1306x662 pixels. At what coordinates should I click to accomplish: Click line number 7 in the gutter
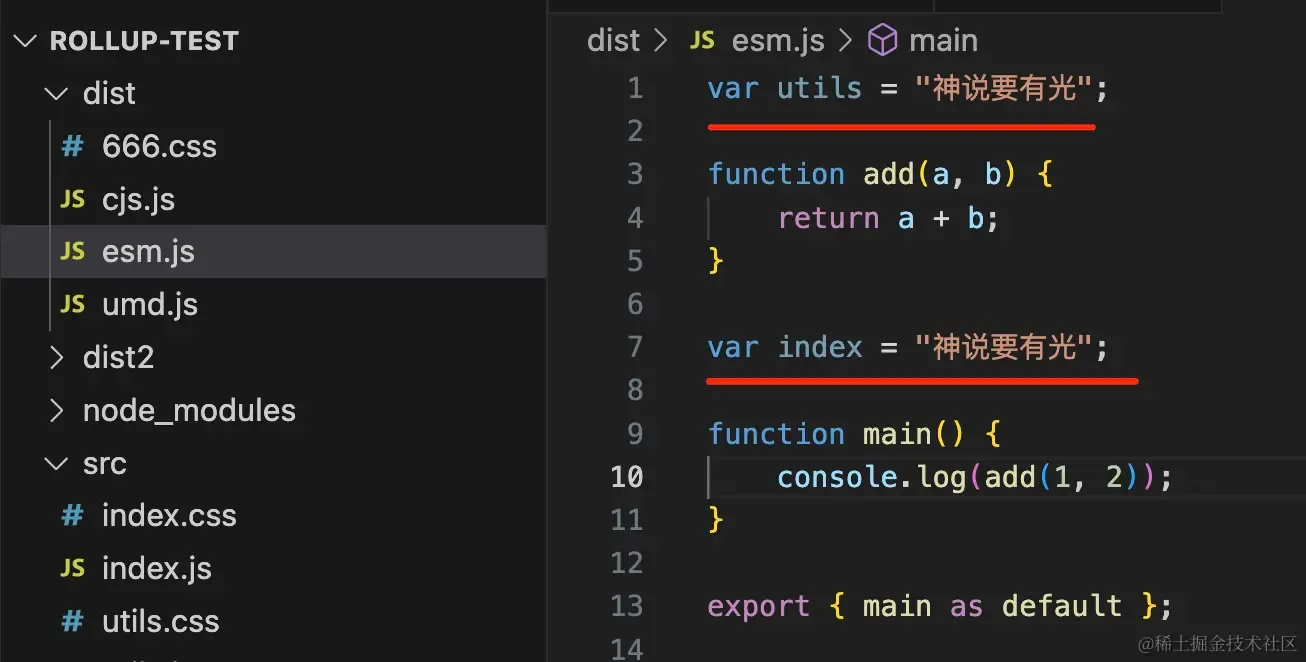(x=634, y=347)
